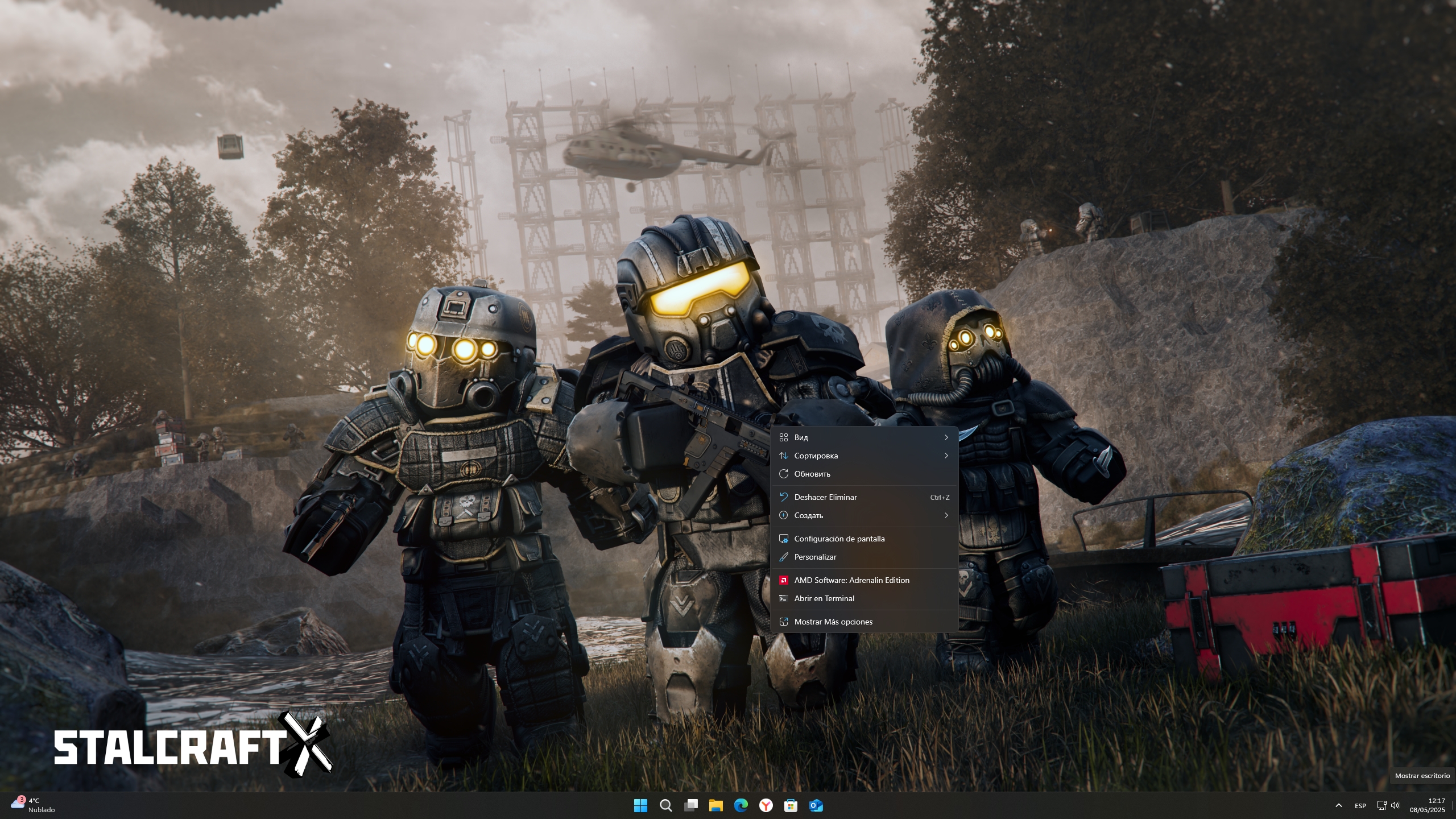1456x819 pixels.
Task: Click the ESP input language indicator
Action: point(1360,805)
